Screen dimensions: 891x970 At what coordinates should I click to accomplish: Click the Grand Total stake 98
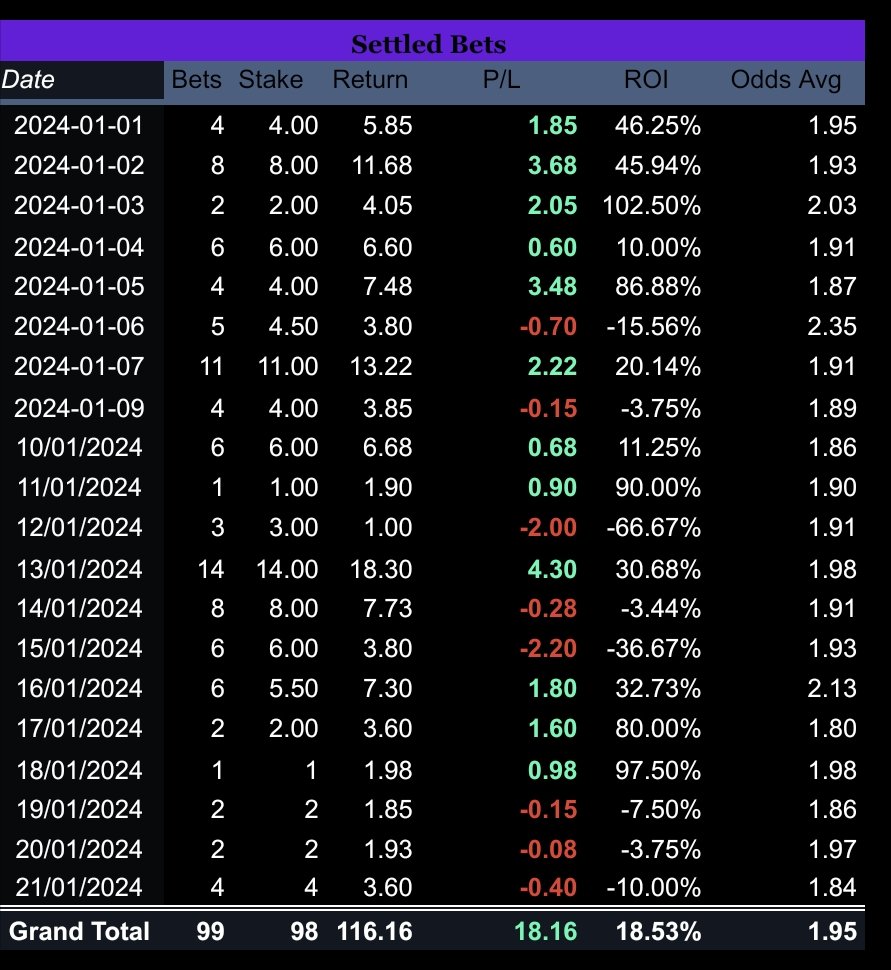point(304,931)
